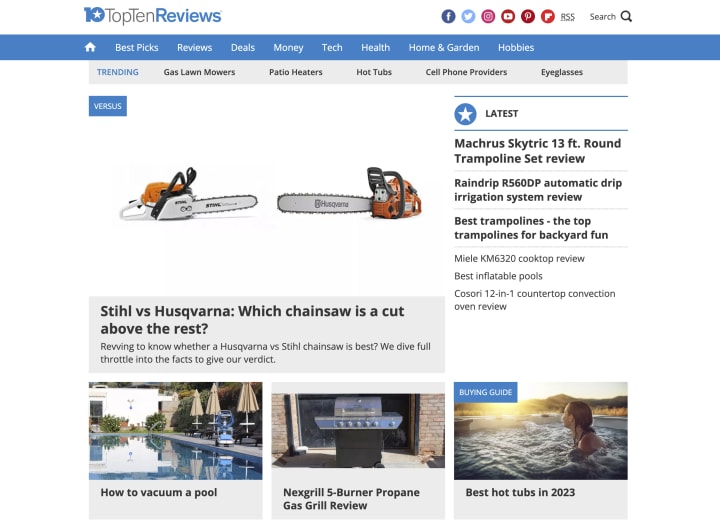Click the TRENDING label
Screen dimensions: 720x526
pyautogui.click(x=118, y=72)
